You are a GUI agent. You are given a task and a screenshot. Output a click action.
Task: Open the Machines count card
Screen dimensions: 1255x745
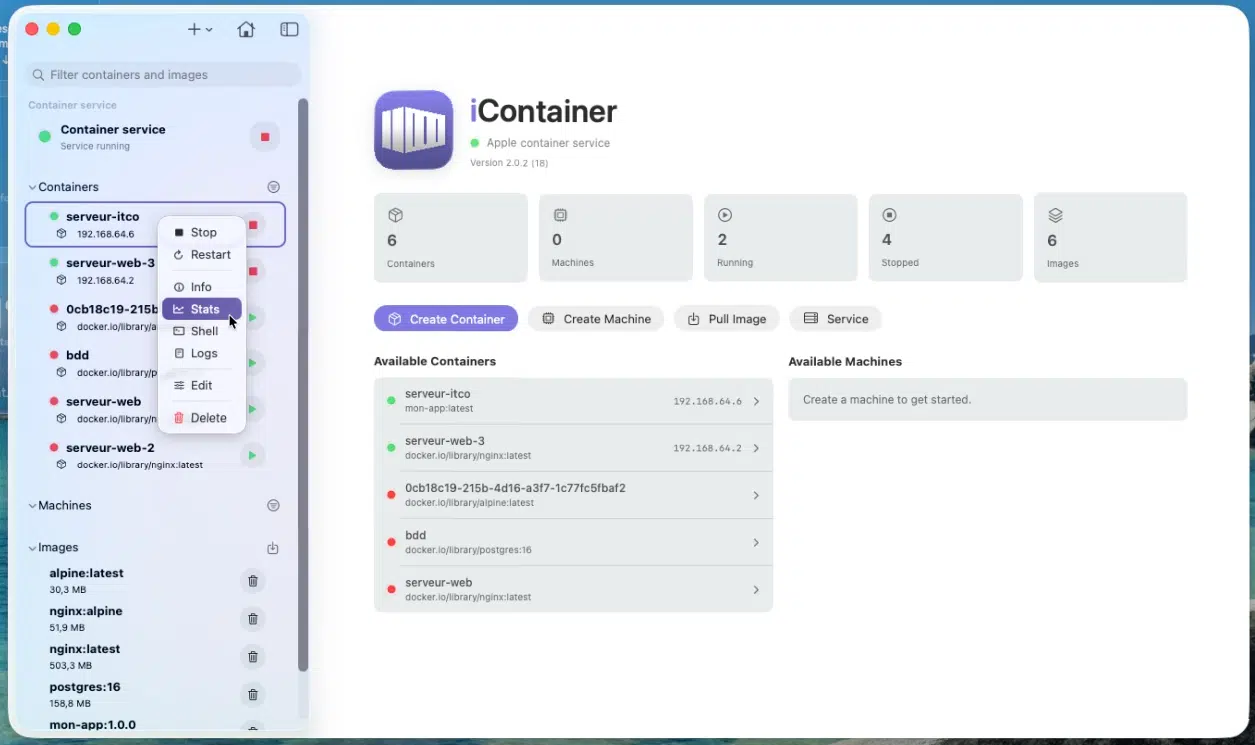[615, 238]
